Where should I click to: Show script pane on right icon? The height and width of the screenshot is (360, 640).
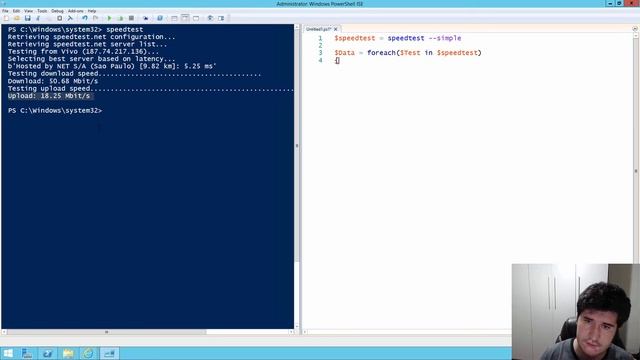click(185, 18)
